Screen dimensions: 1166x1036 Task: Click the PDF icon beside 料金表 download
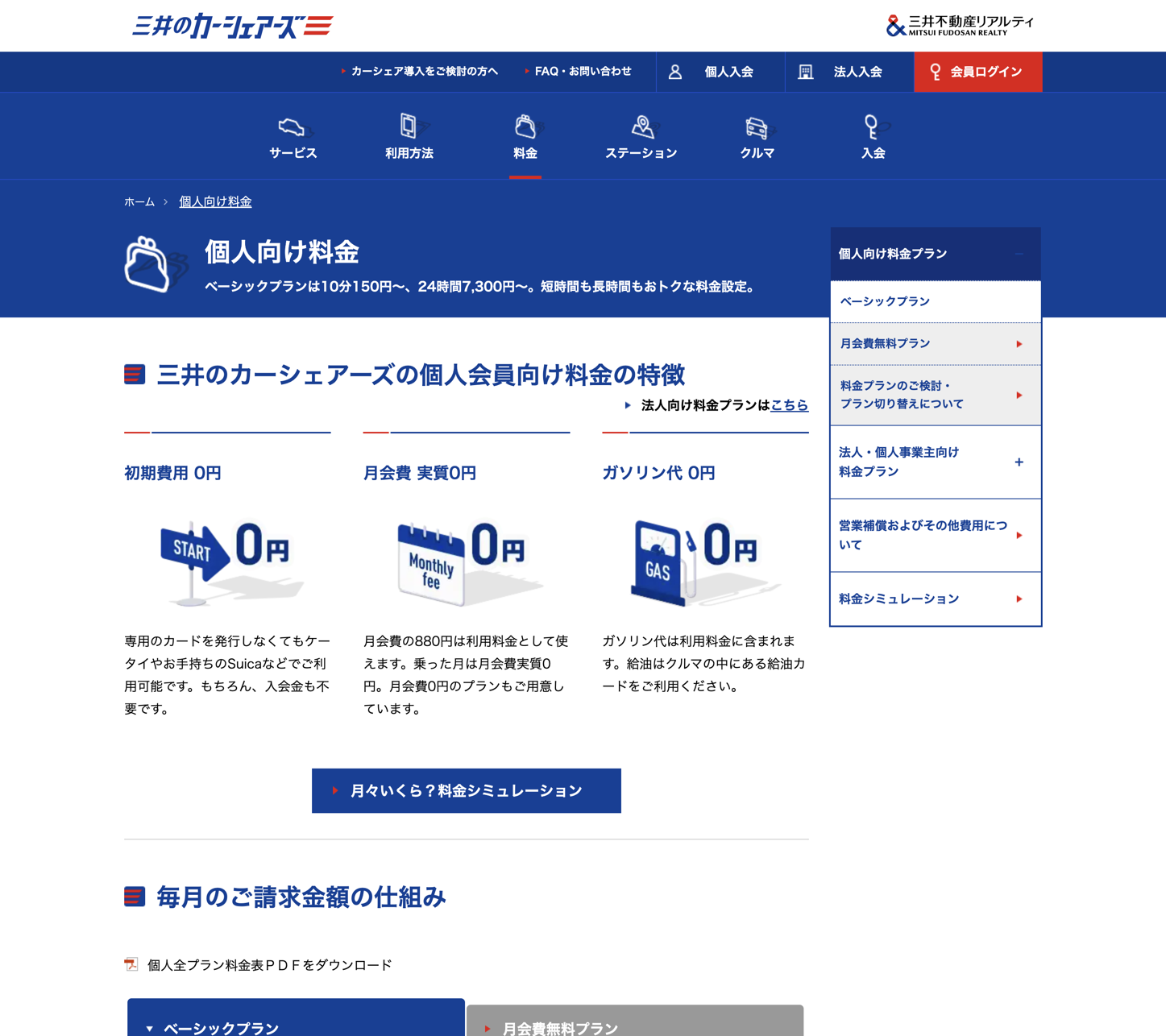click(131, 964)
